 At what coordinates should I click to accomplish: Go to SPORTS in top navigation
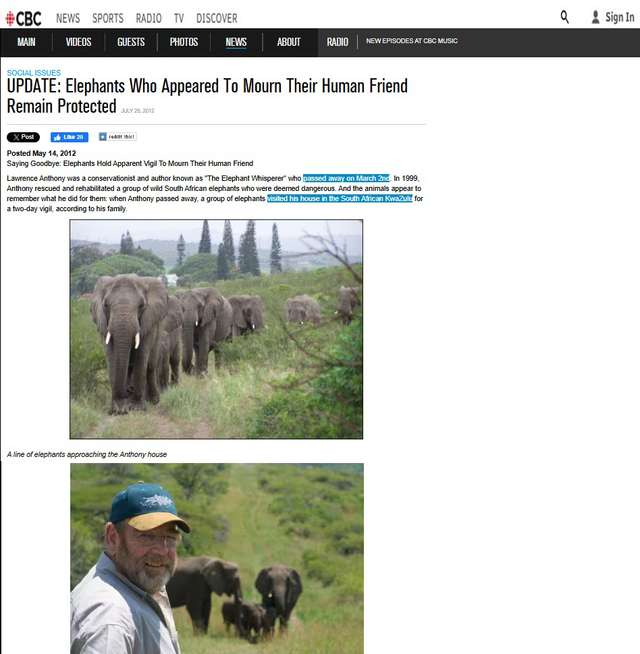[108, 18]
